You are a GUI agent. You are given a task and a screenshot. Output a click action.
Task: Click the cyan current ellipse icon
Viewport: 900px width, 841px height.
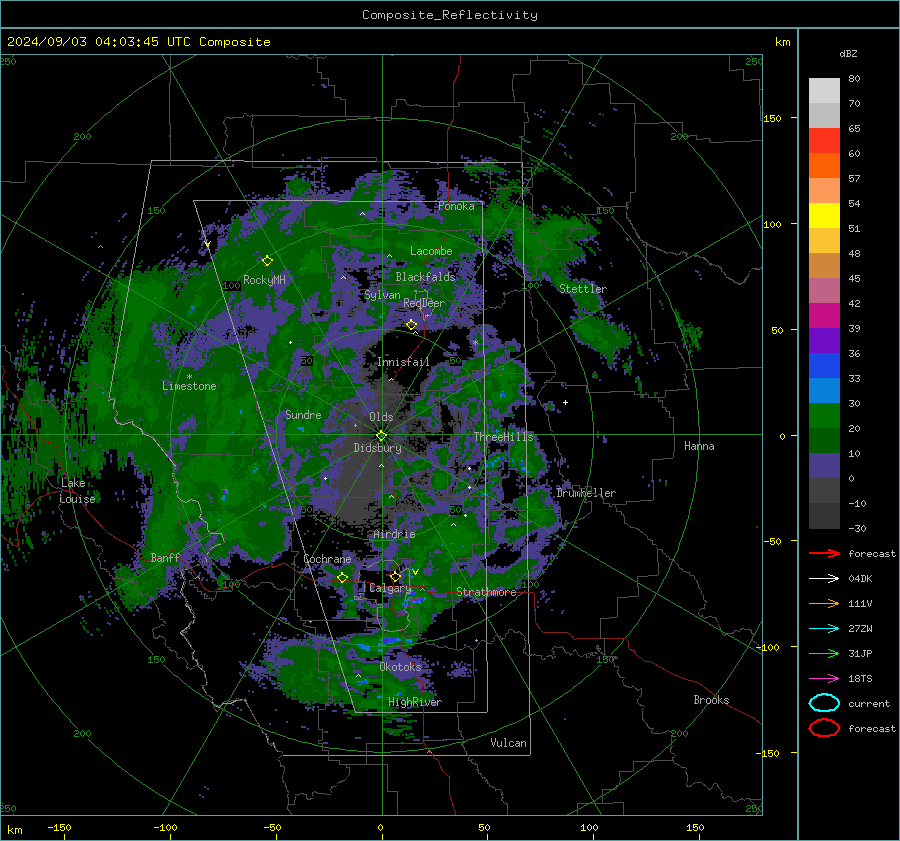[x=824, y=703]
